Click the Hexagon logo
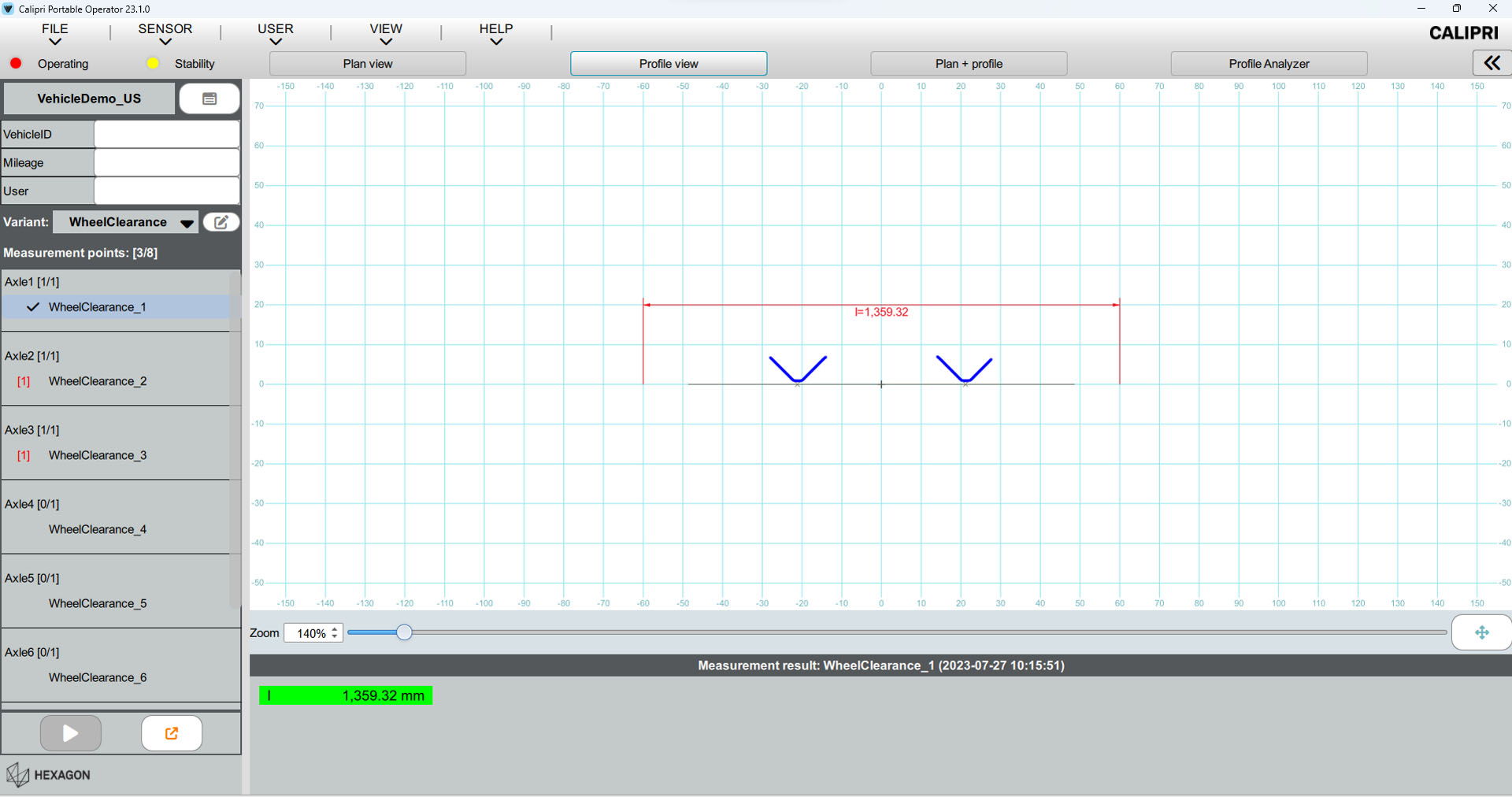Image resolution: width=1512 pixels, height=797 pixels. (49, 775)
